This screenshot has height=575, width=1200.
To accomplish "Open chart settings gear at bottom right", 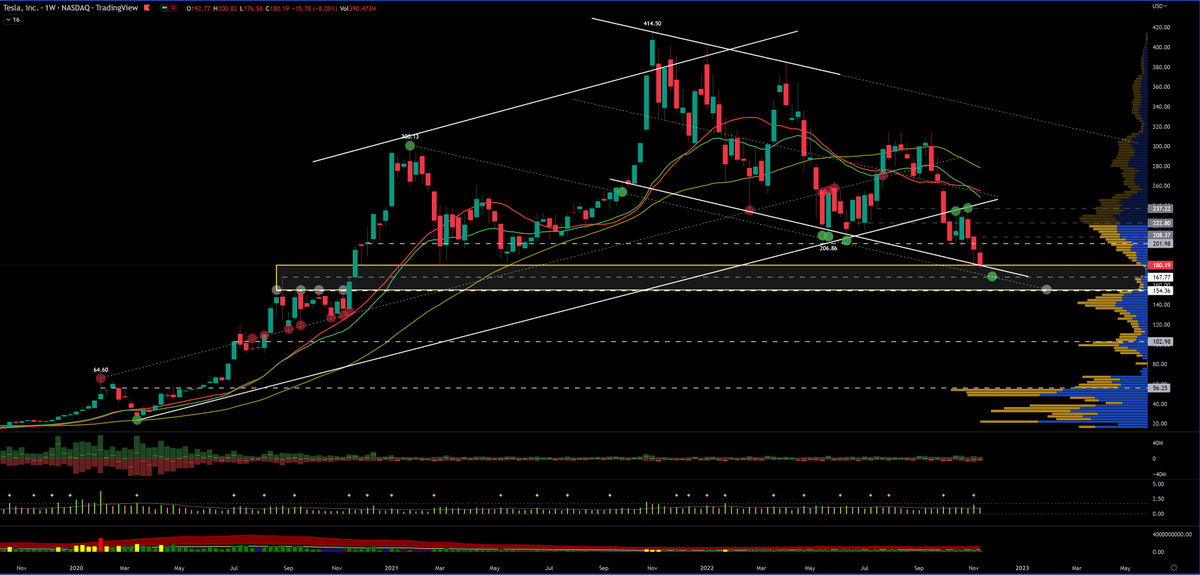I will [1173, 566].
